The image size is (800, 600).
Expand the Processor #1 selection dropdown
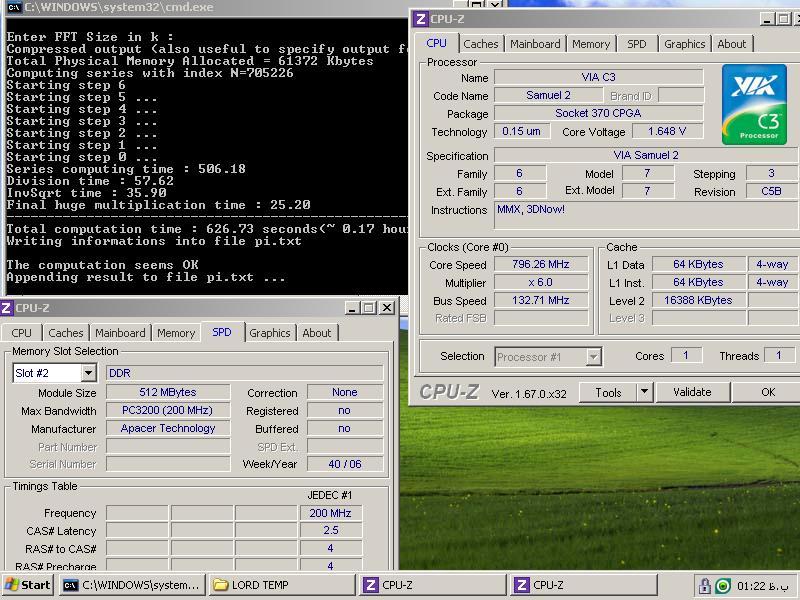click(593, 357)
